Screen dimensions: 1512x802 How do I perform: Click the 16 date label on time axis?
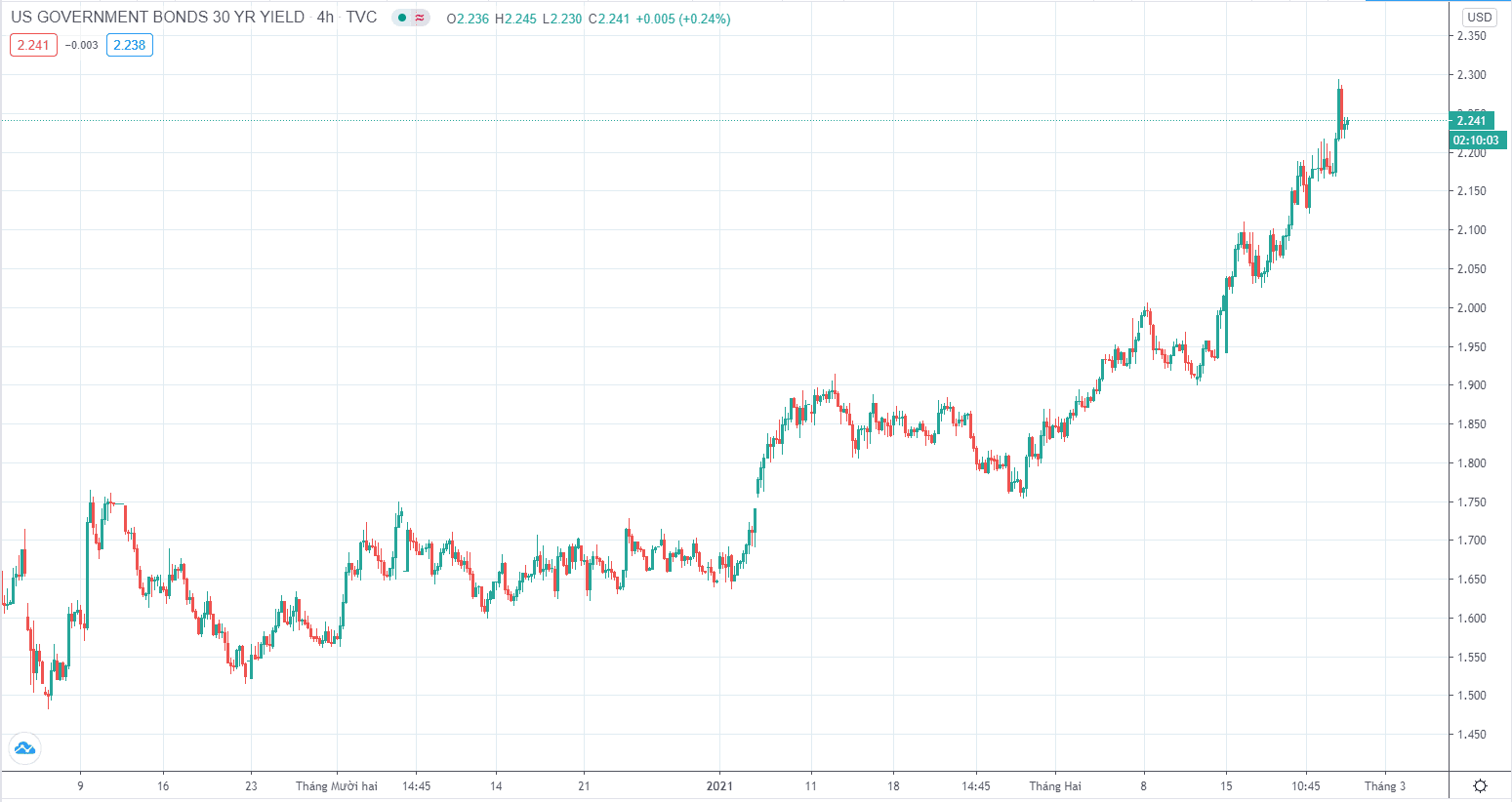pyautogui.click(x=163, y=786)
